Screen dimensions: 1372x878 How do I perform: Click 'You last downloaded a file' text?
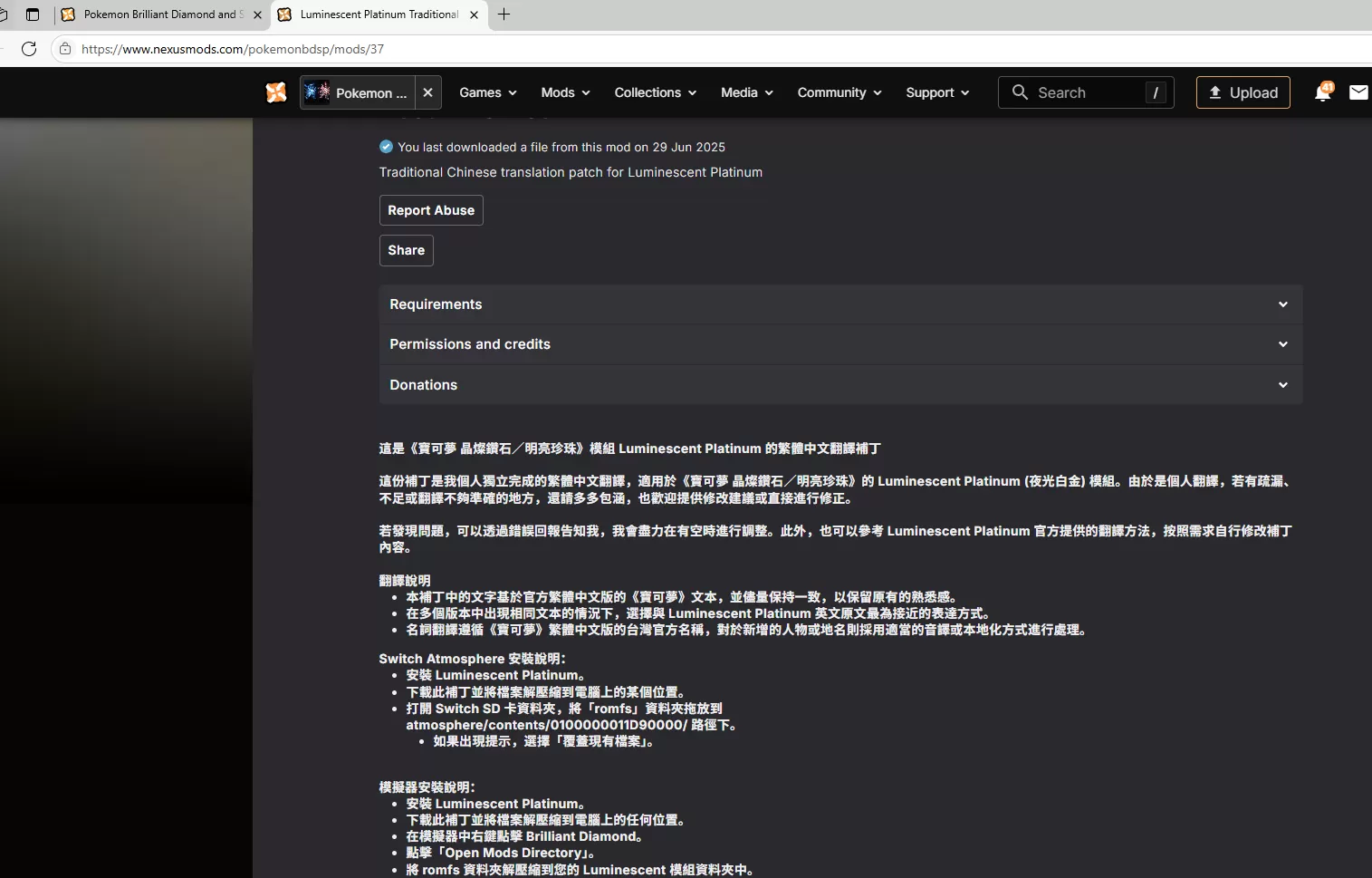(x=561, y=147)
